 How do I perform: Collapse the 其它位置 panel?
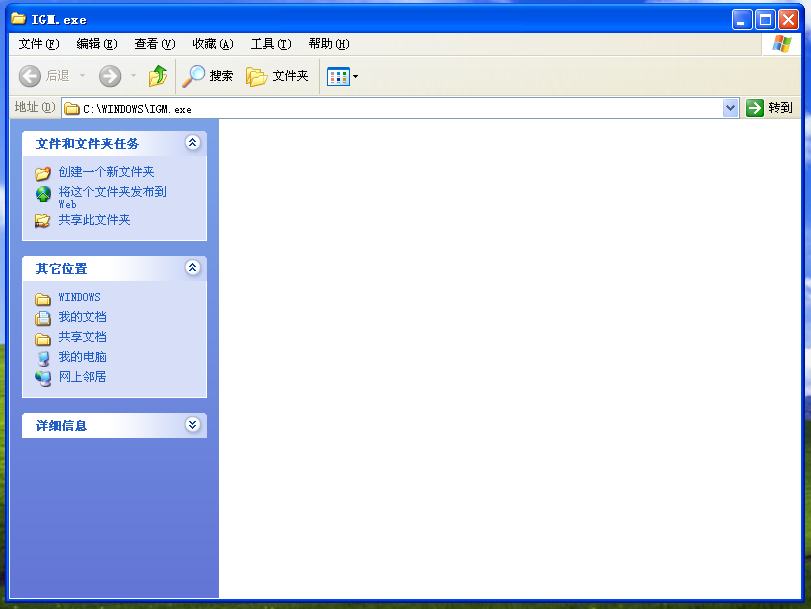point(192,268)
